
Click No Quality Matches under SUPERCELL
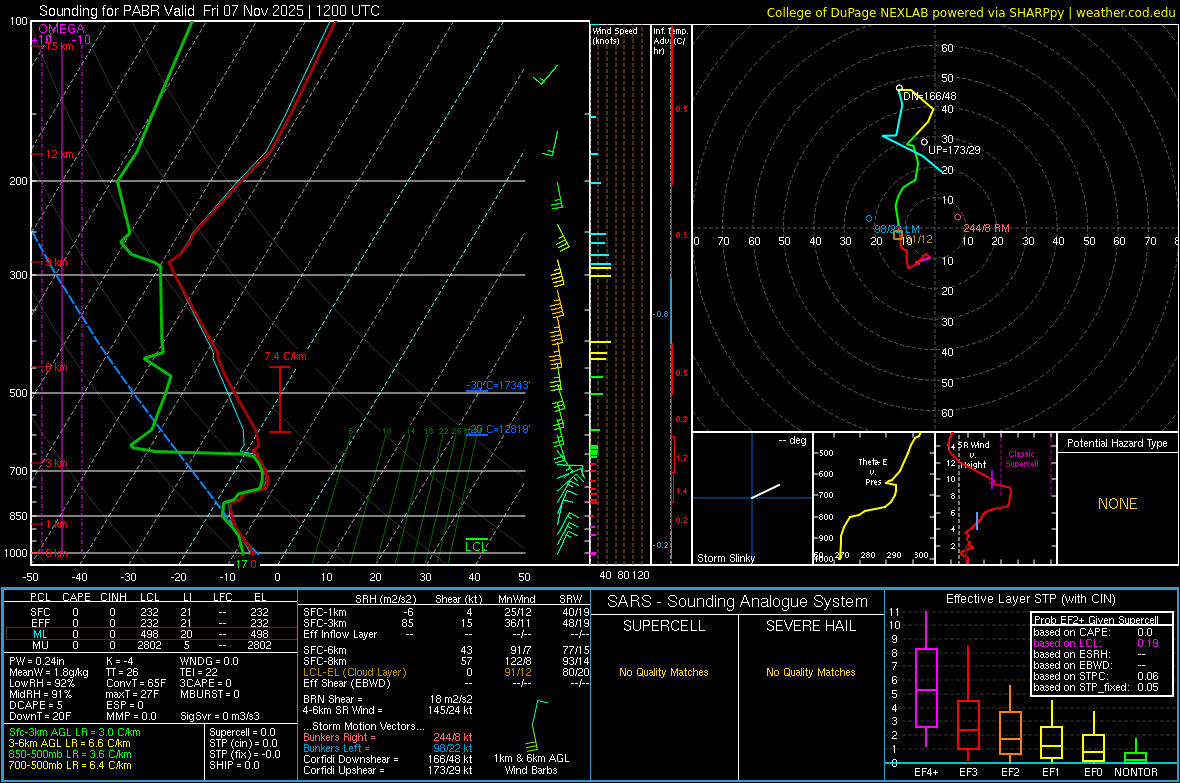coord(664,672)
